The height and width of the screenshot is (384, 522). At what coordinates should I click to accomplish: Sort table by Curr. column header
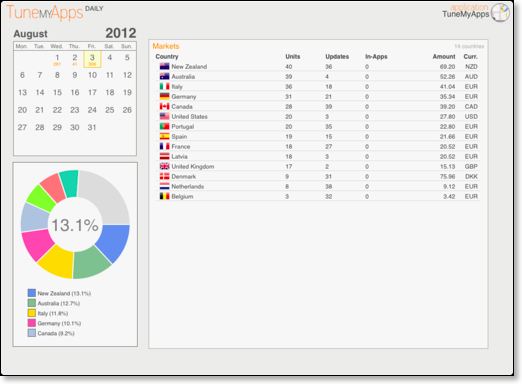click(470, 56)
